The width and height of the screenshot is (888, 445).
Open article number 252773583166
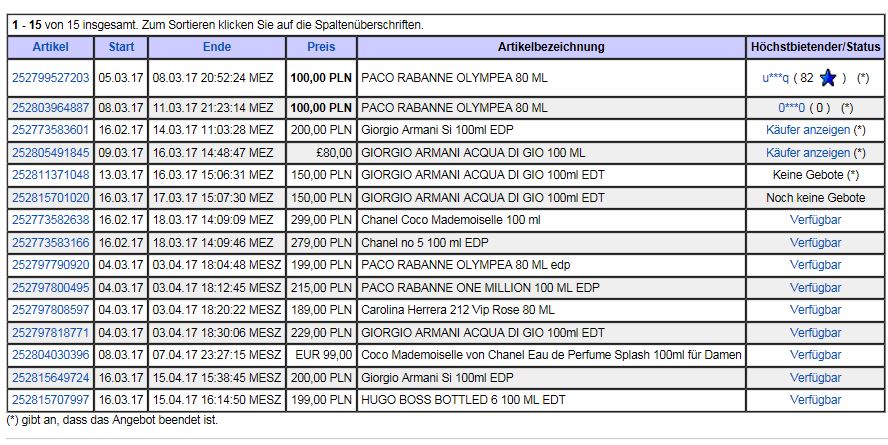50,243
